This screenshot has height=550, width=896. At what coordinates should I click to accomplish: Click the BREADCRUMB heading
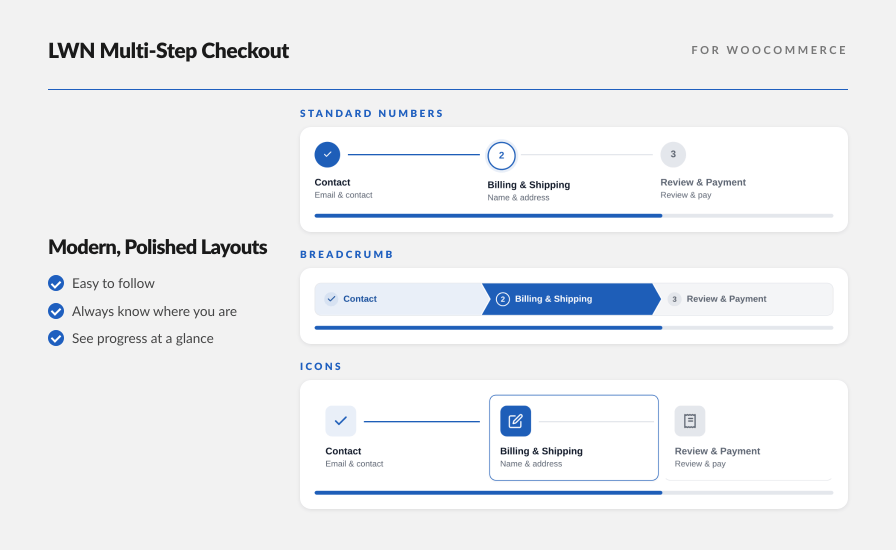click(x=346, y=254)
